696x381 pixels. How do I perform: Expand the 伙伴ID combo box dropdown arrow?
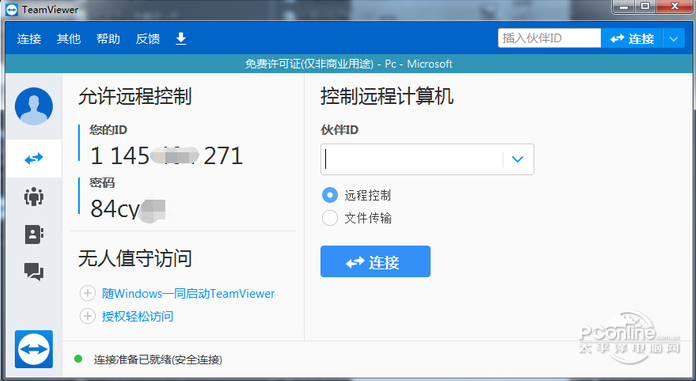pos(518,159)
